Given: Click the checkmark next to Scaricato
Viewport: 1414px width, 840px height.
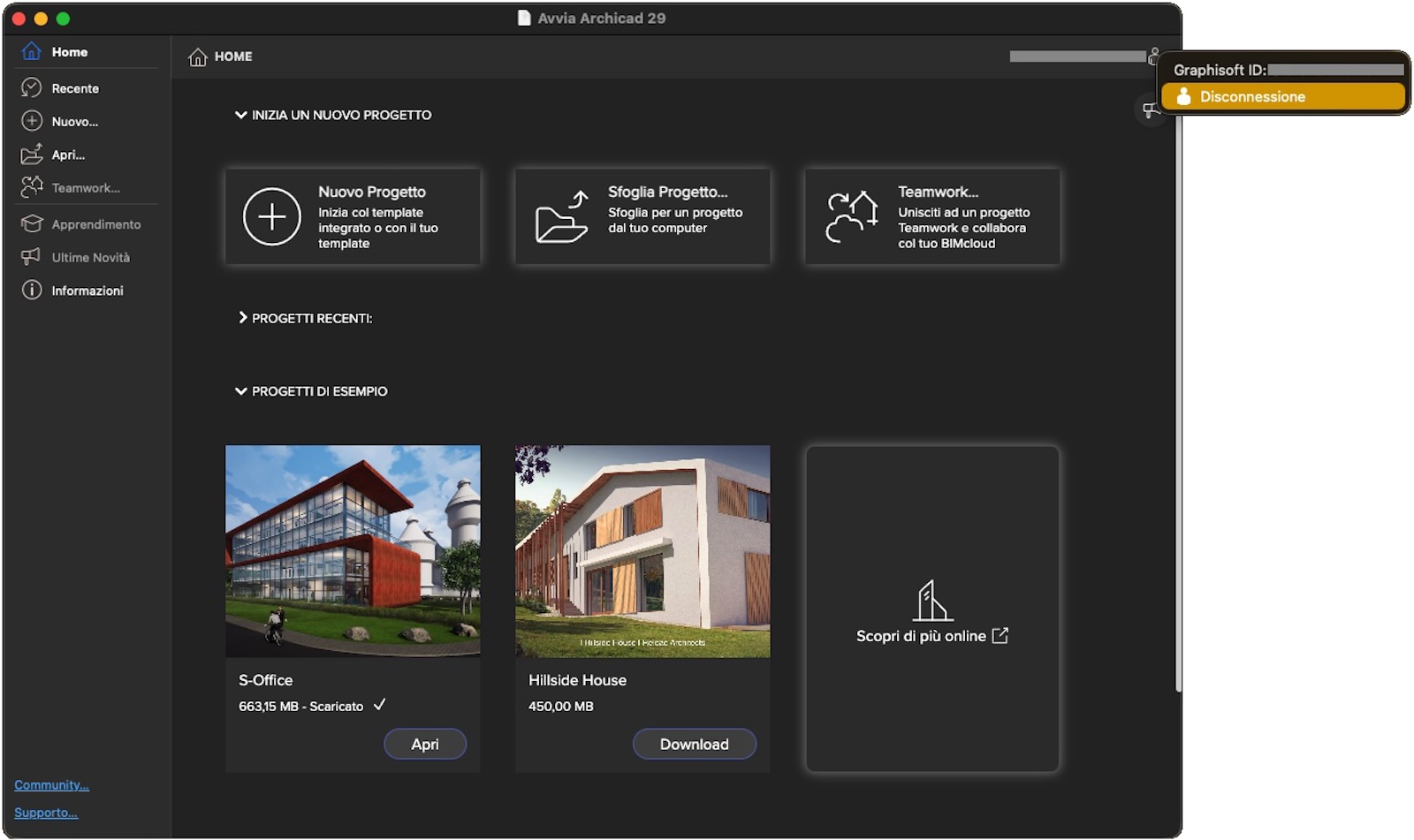Looking at the screenshot, I should click(x=379, y=705).
